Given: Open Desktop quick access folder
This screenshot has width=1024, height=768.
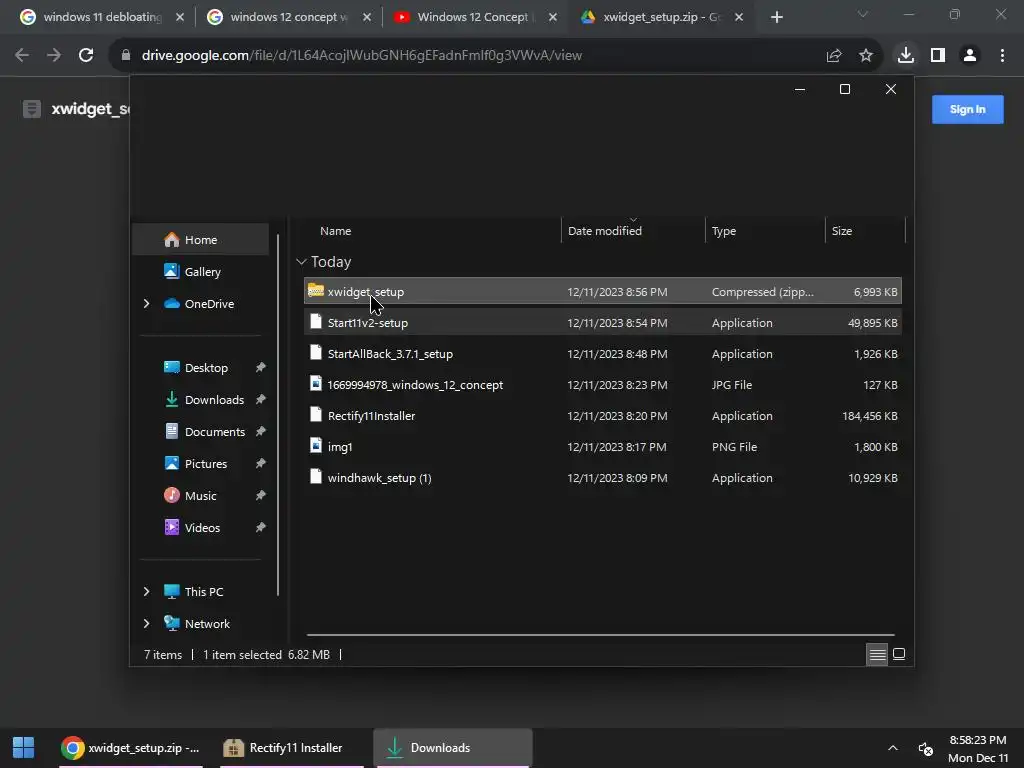Looking at the screenshot, I should tap(205, 368).
